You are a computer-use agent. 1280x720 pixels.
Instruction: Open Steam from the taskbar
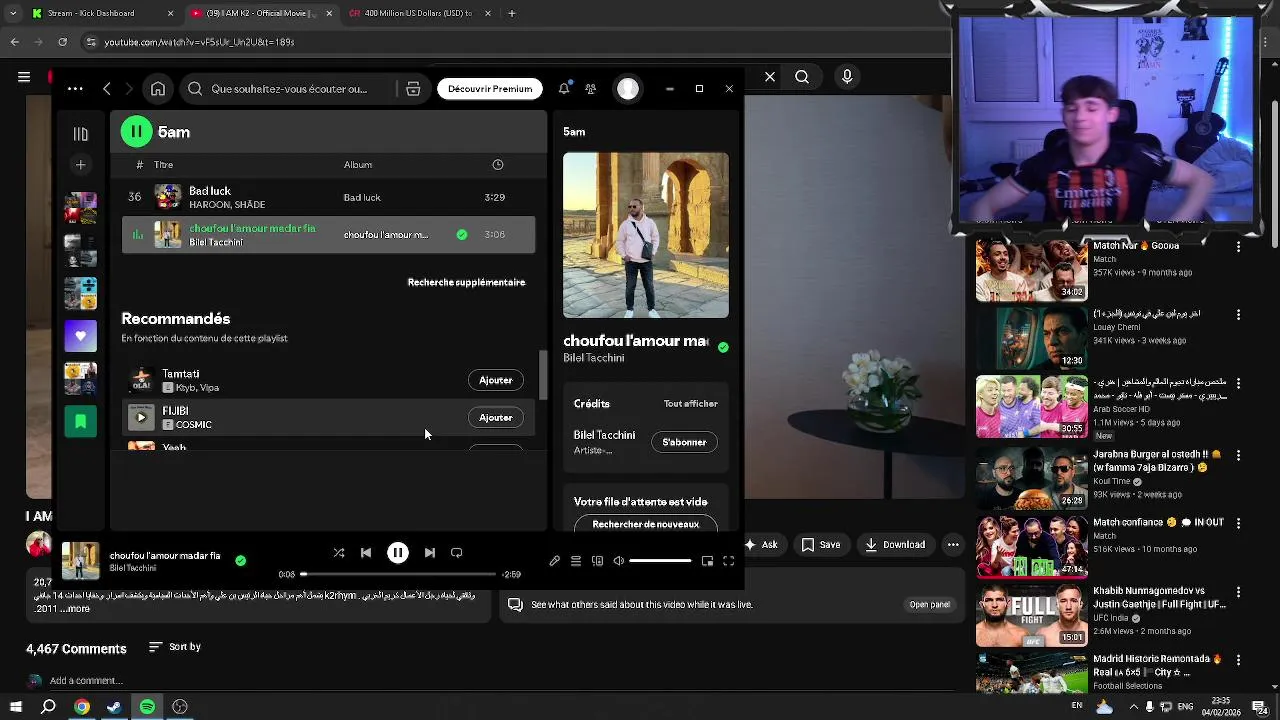pyautogui.click(x=114, y=707)
